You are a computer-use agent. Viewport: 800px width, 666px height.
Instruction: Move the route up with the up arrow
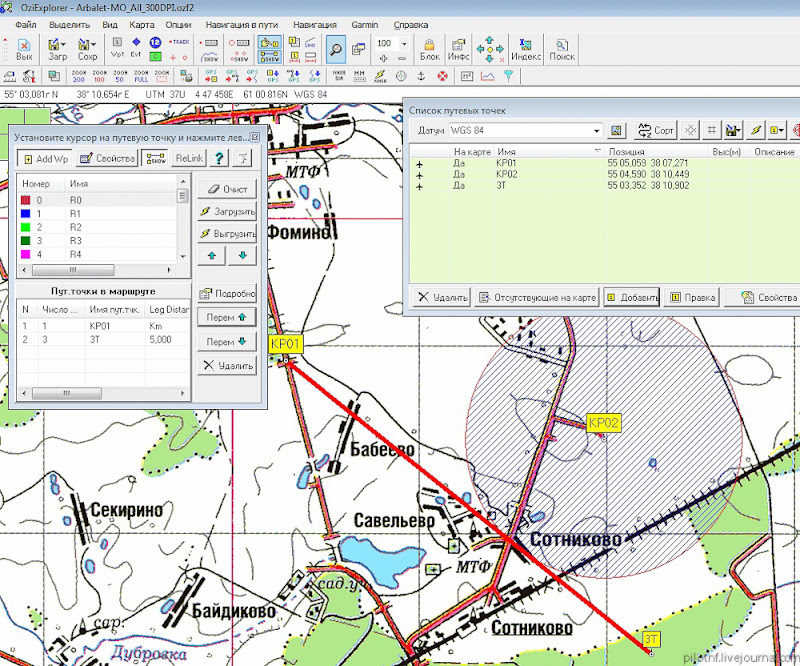[x=212, y=256]
